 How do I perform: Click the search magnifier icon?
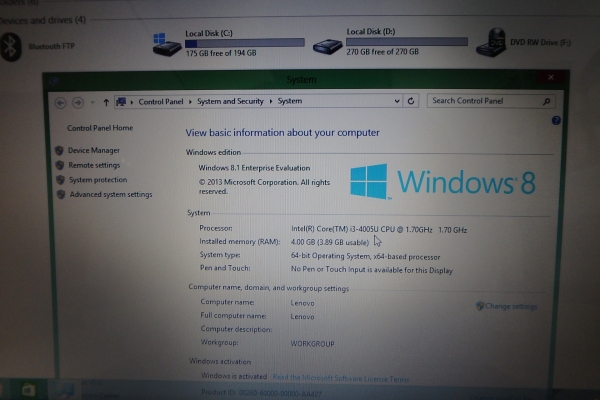tap(546, 101)
